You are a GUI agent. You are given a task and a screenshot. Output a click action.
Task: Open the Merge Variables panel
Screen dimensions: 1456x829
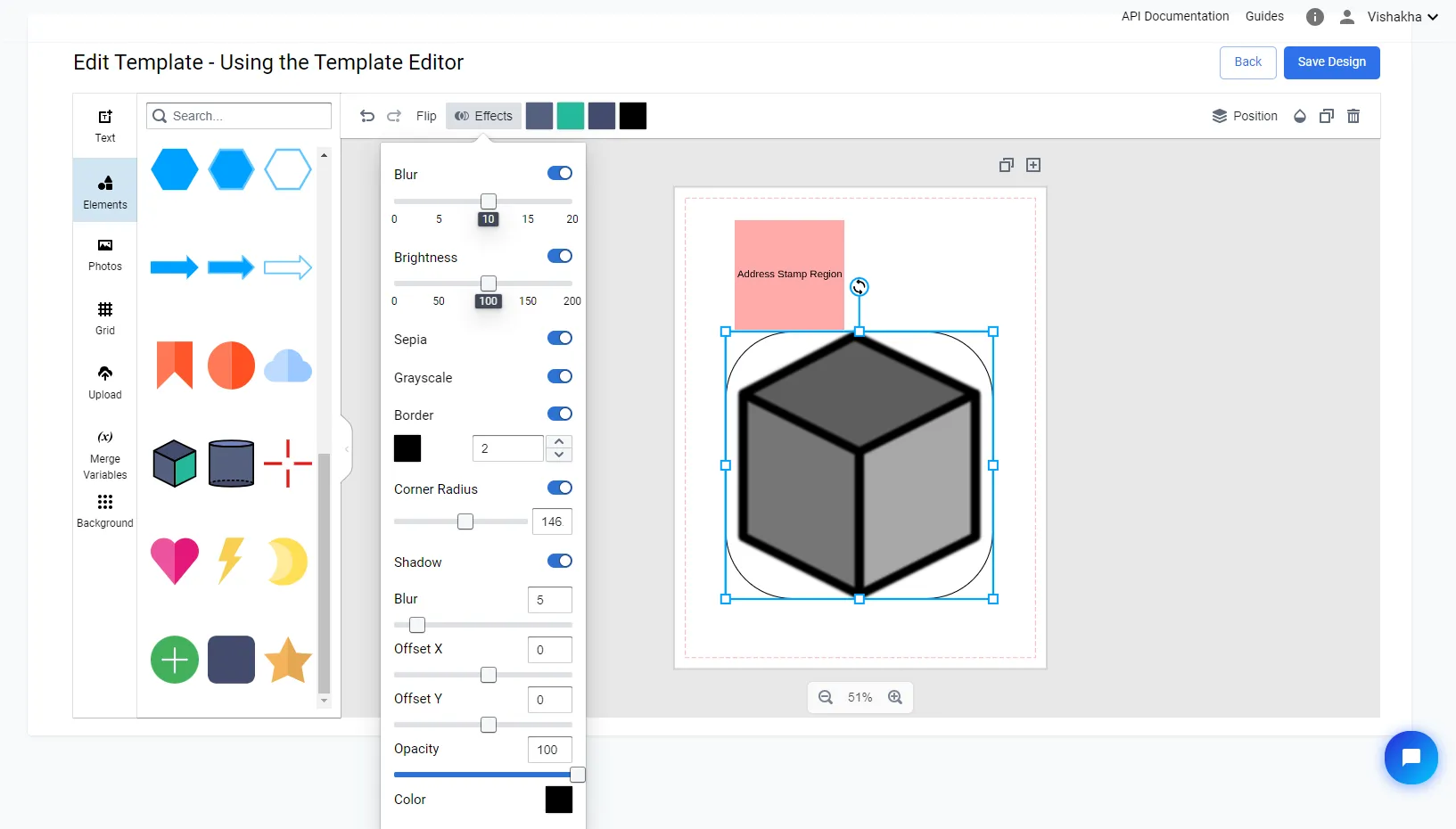click(x=104, y=455)
